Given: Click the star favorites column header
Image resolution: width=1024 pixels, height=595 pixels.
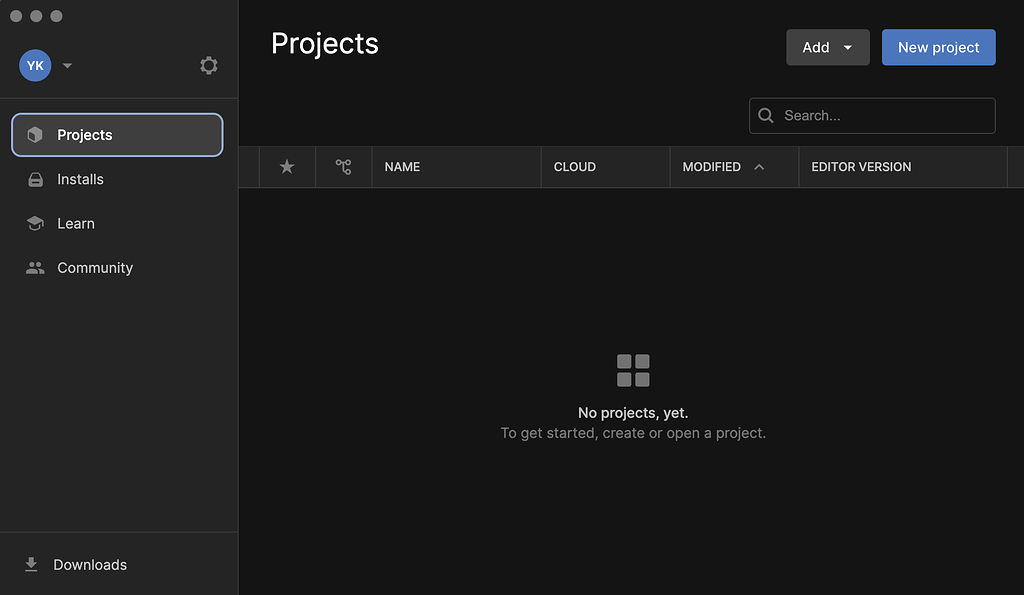Looking at the screenshot, I should [287, 167].
